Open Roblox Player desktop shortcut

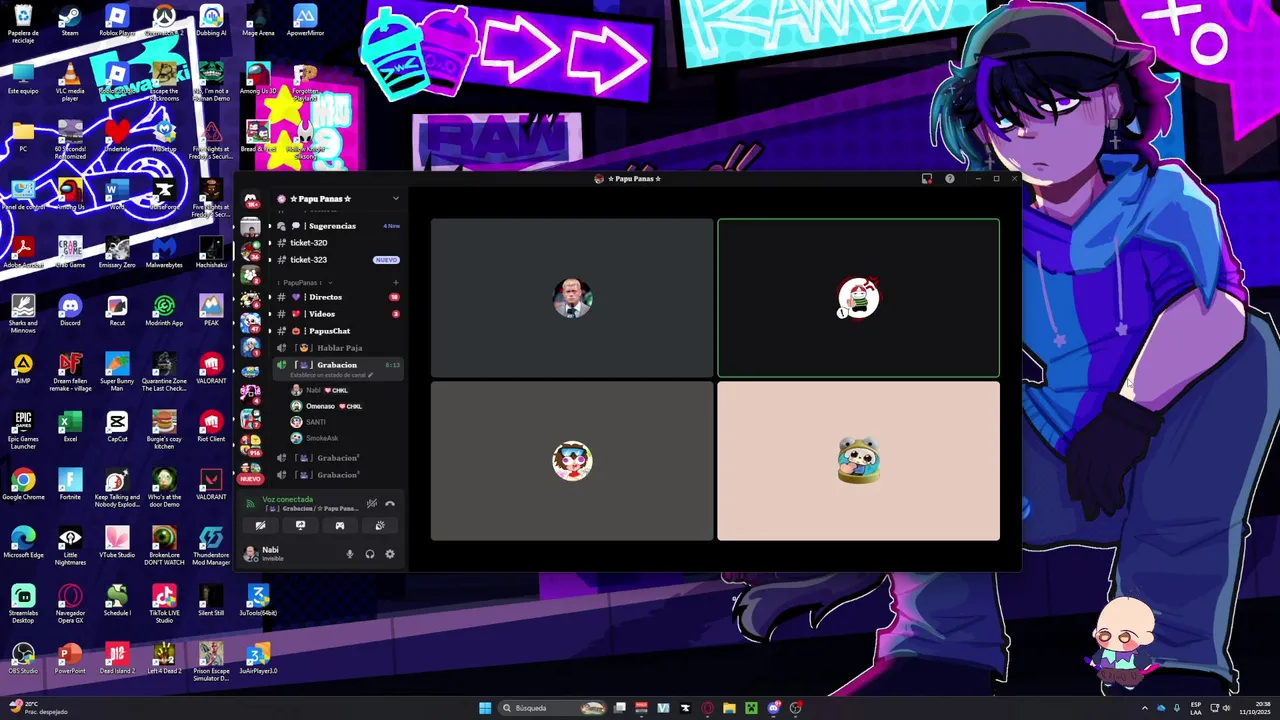(117, 21)
